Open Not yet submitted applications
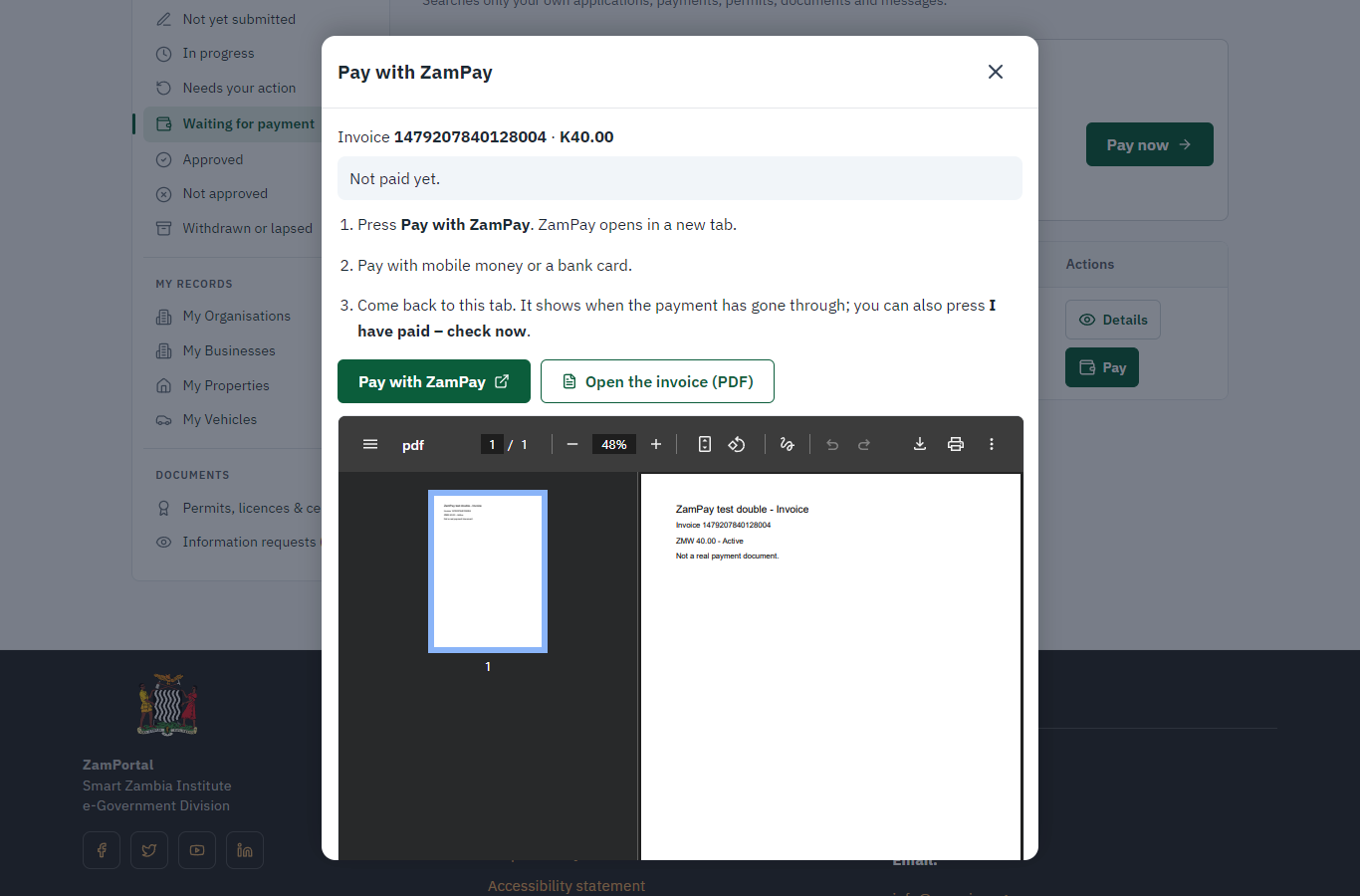This screenshot has height=896, width=1360. click(239, 19)
